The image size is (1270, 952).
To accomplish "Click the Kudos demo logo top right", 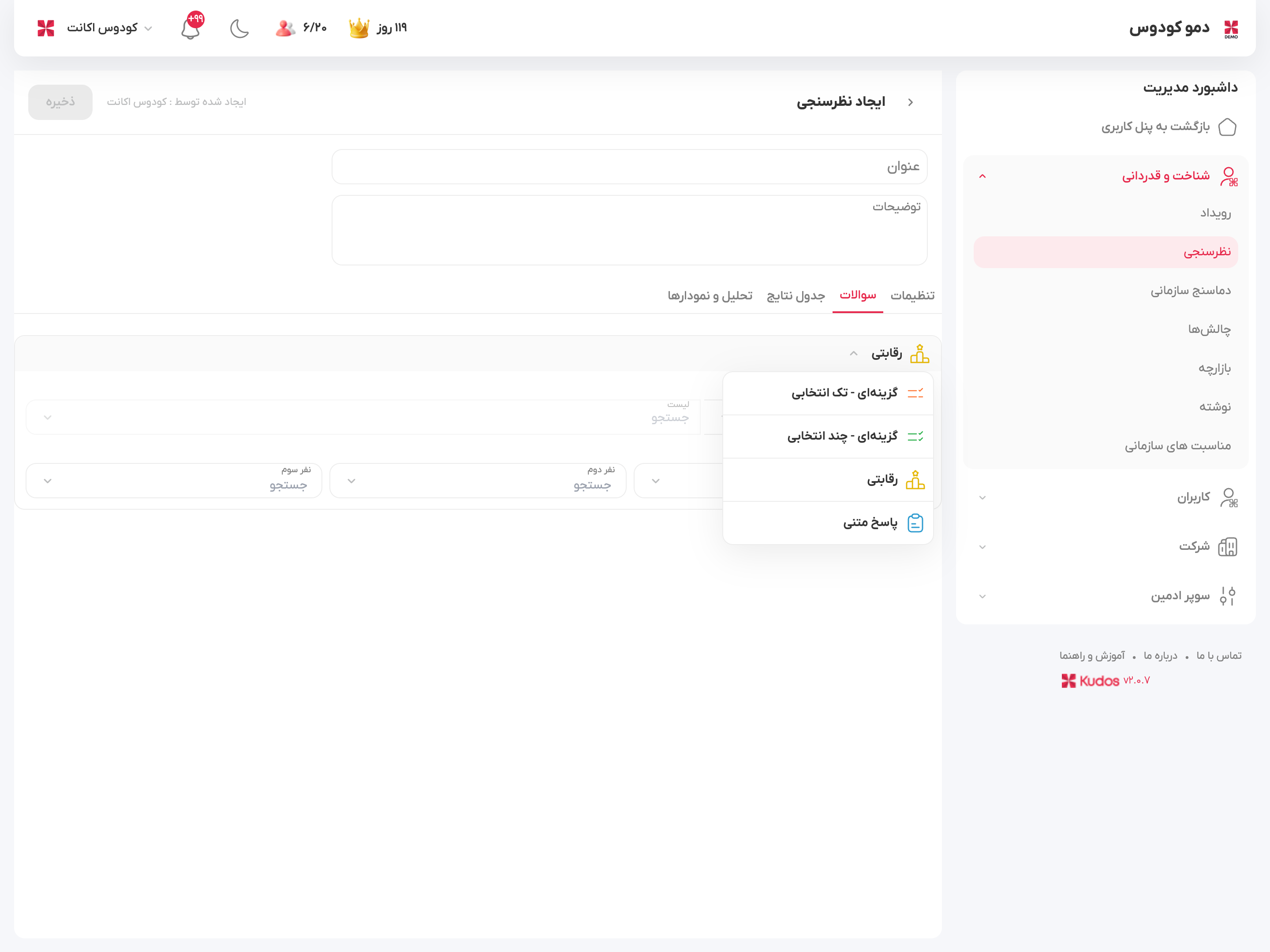I will click(1231, 28).
